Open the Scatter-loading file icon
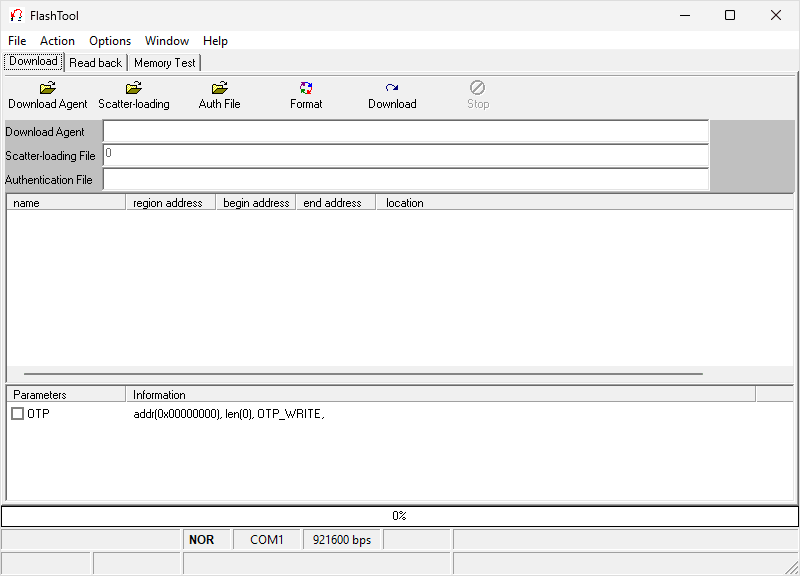800x576 pixels. (134, 88)
